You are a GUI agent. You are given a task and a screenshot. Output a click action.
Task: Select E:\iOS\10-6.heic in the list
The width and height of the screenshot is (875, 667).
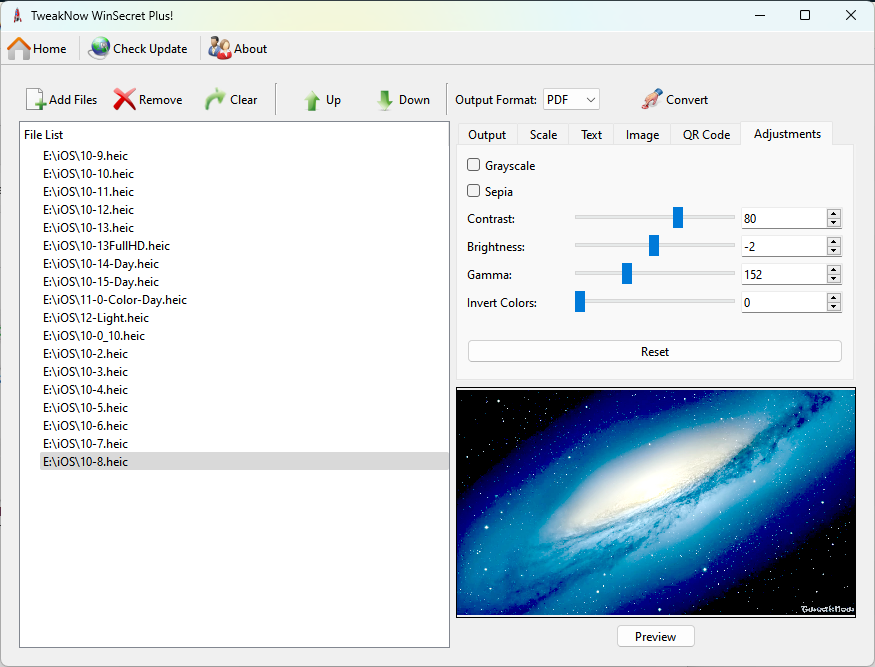(x=85, y=425)
